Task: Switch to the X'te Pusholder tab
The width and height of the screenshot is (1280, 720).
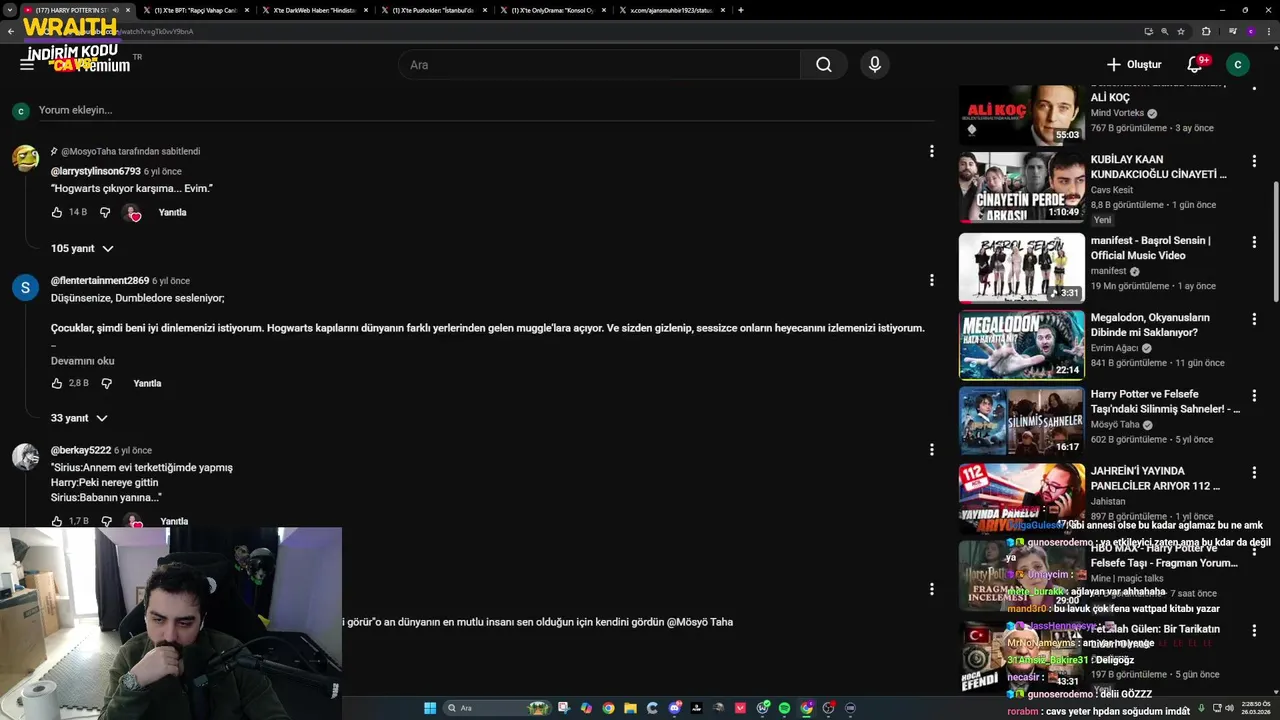Action: point(433,10)
